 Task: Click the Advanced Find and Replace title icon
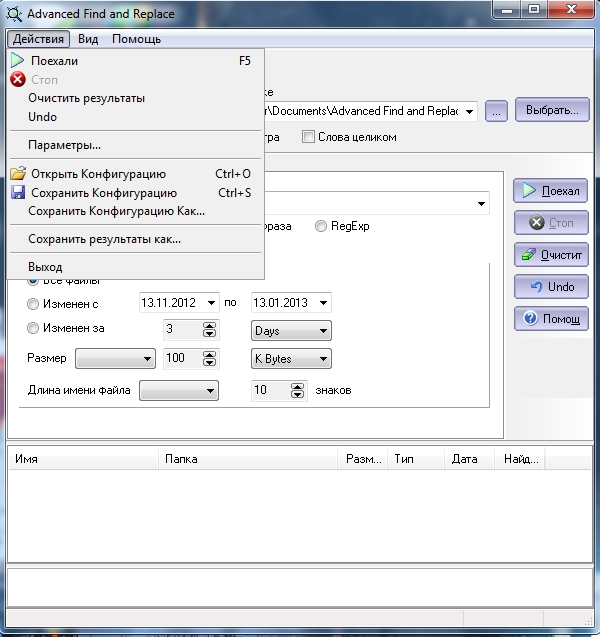(x=14, y=14)
